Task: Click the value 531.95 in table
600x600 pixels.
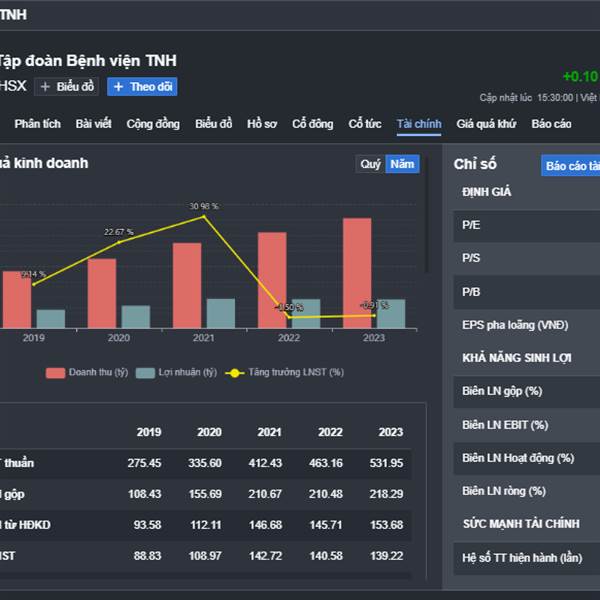Action: pyautogui.click(x=386, y=463)
